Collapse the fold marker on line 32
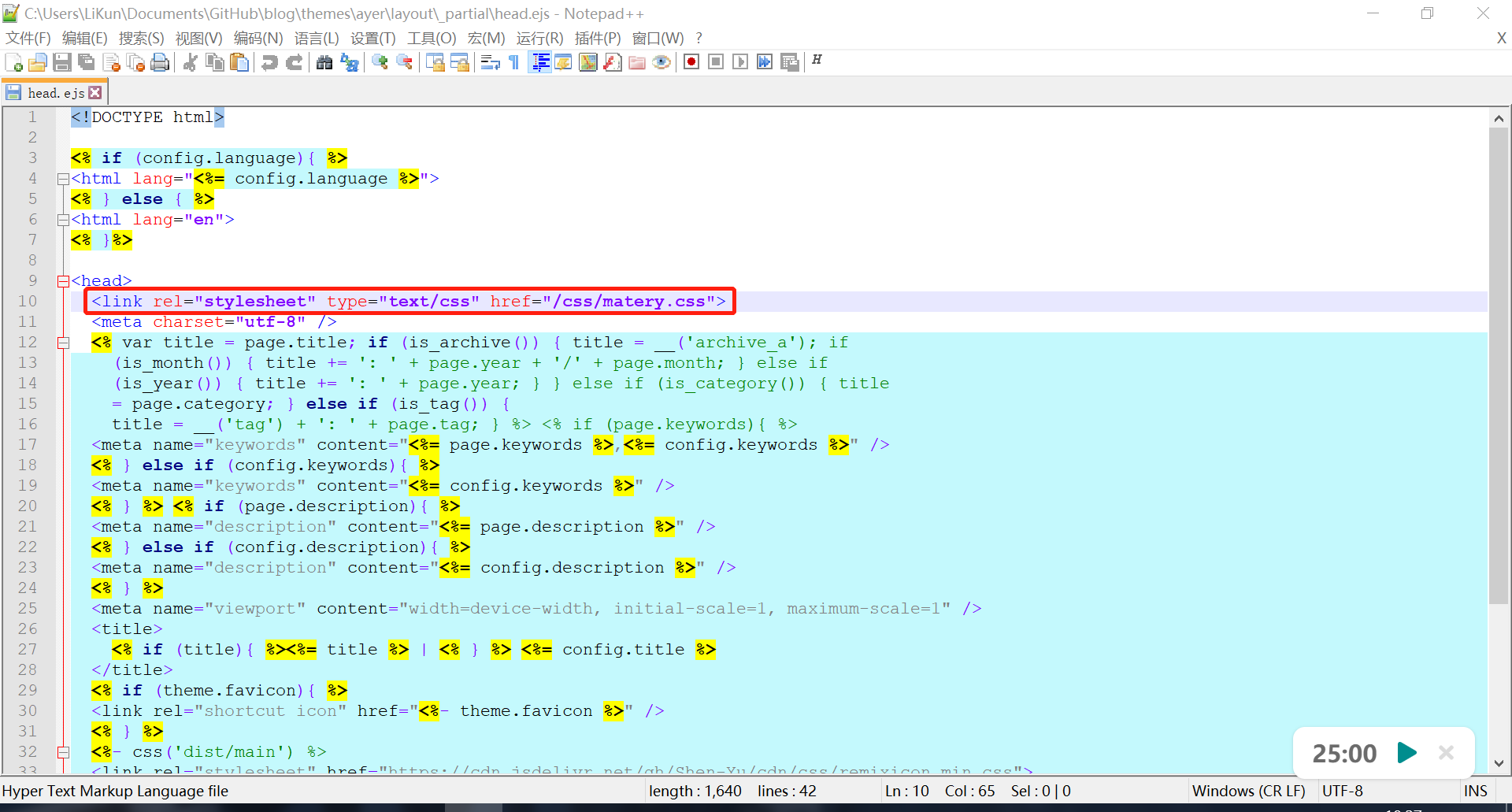The height and width of the screenshot is (812, 1512). pos(63,752)
